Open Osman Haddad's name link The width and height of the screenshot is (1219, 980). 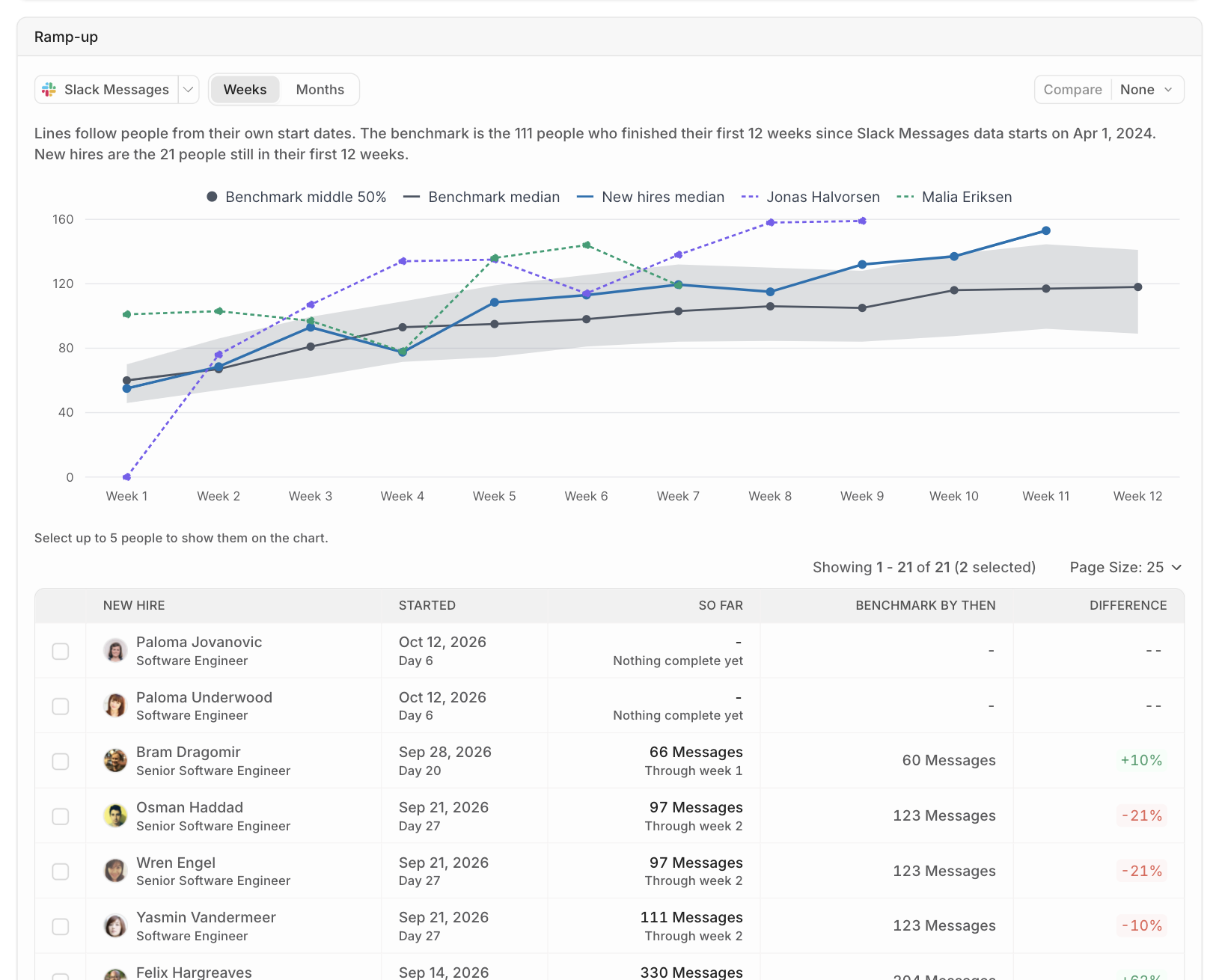(x=189, y=807)
